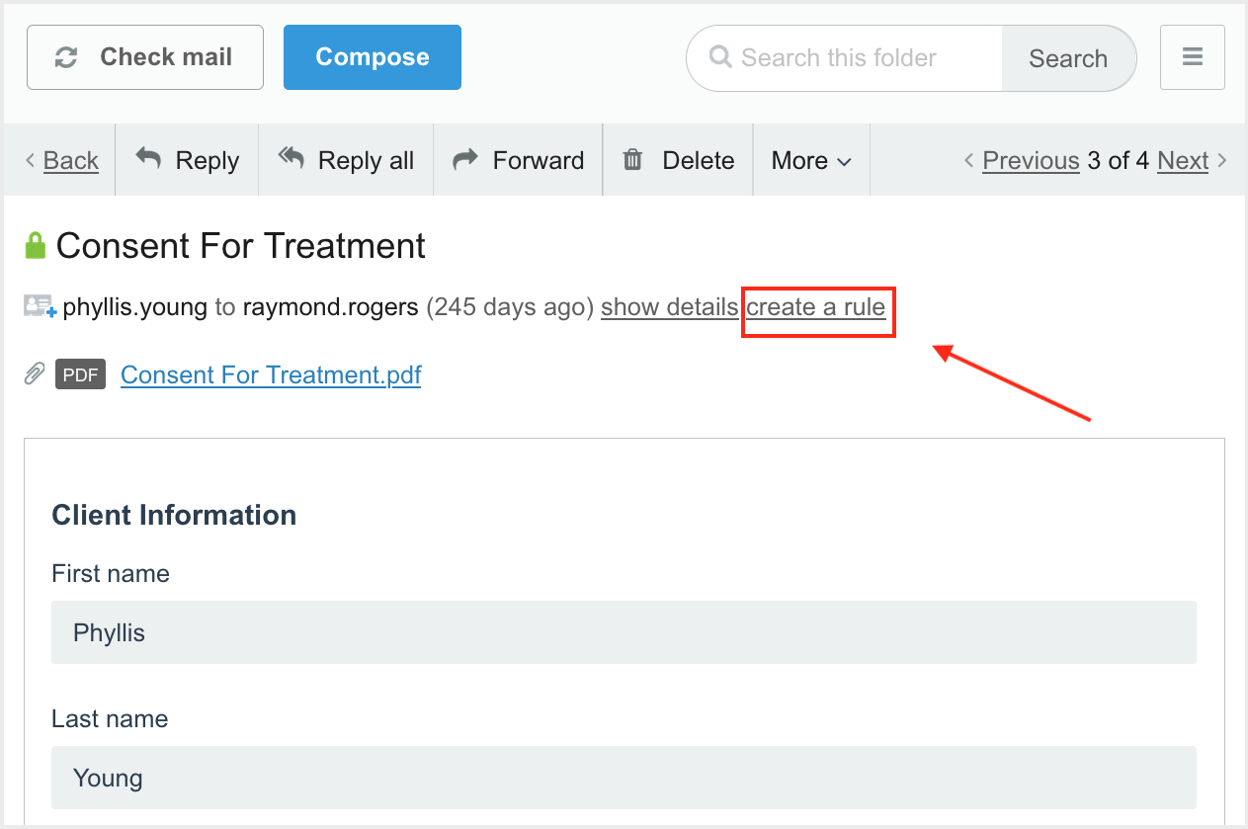Click inside the Search this folder field
This screenshot has width=1248, height=829.
pyautogui.click(x=850, y=57)
